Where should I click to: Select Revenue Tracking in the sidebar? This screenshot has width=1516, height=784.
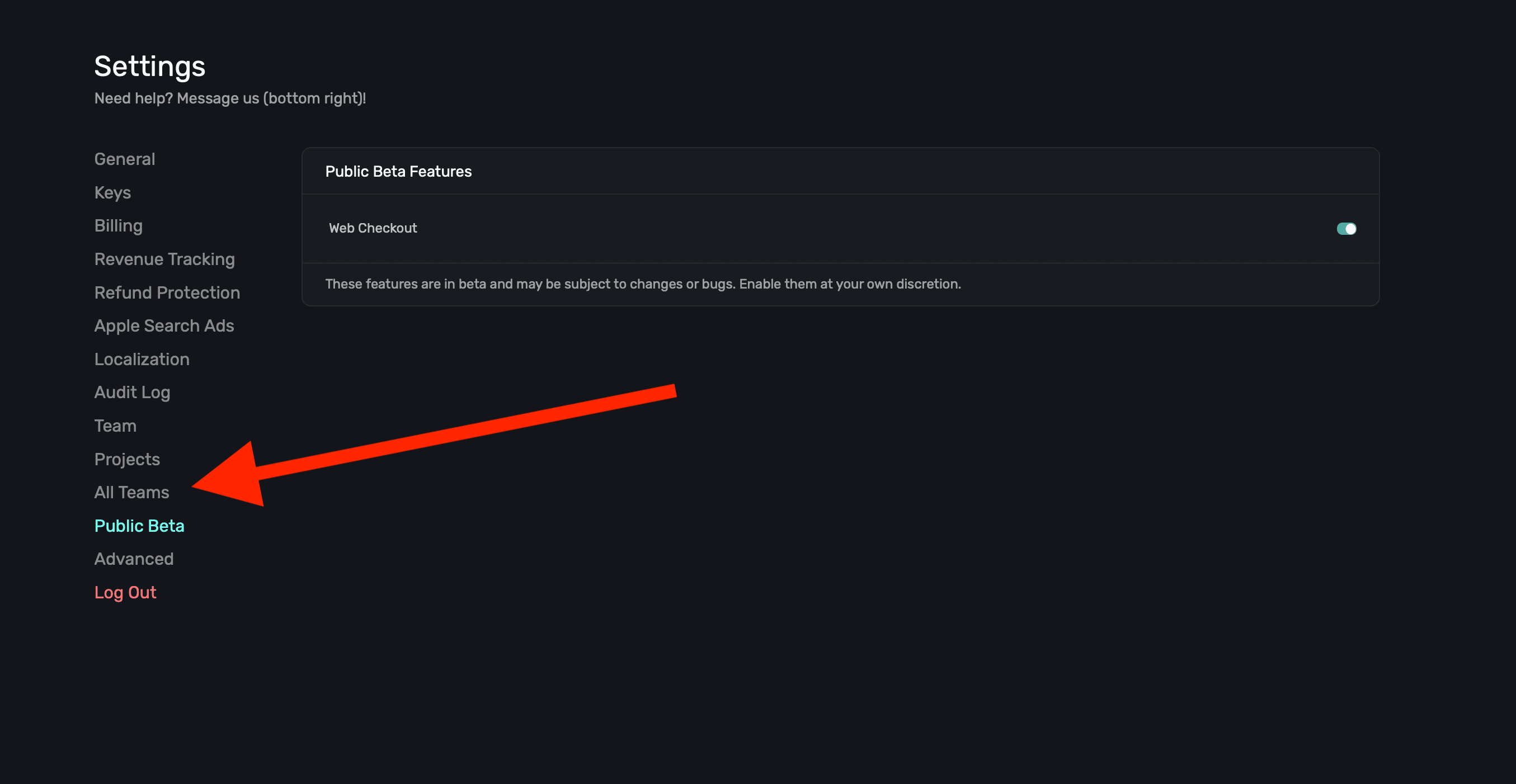tap(164, 259)
